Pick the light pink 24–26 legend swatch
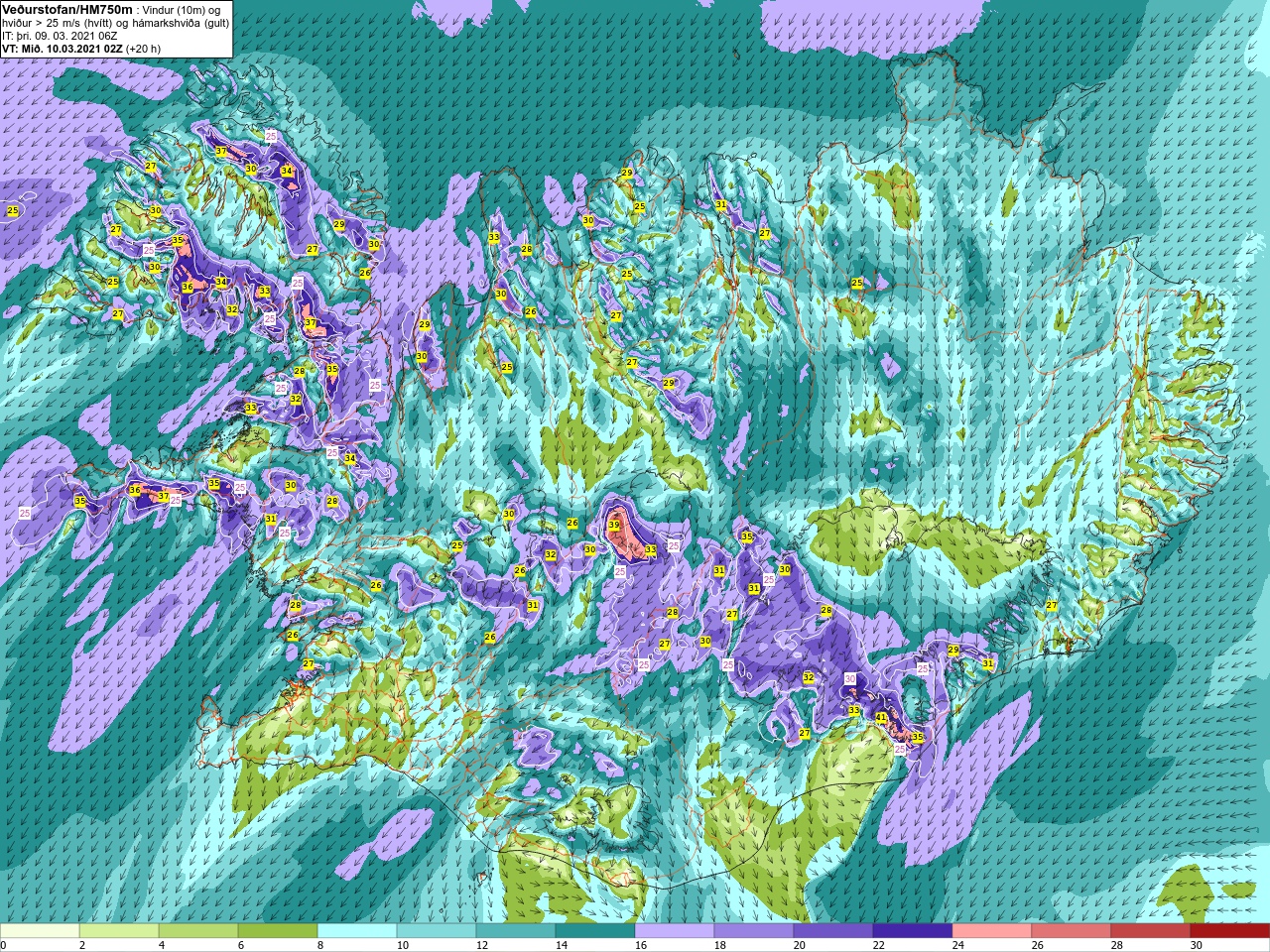 click(x=992, y=931)
